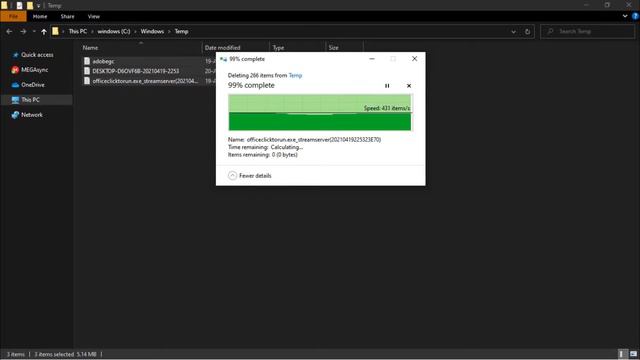The image size is (640, 360).
Task: Open the File ribbon tab
Action: (13, 16)
